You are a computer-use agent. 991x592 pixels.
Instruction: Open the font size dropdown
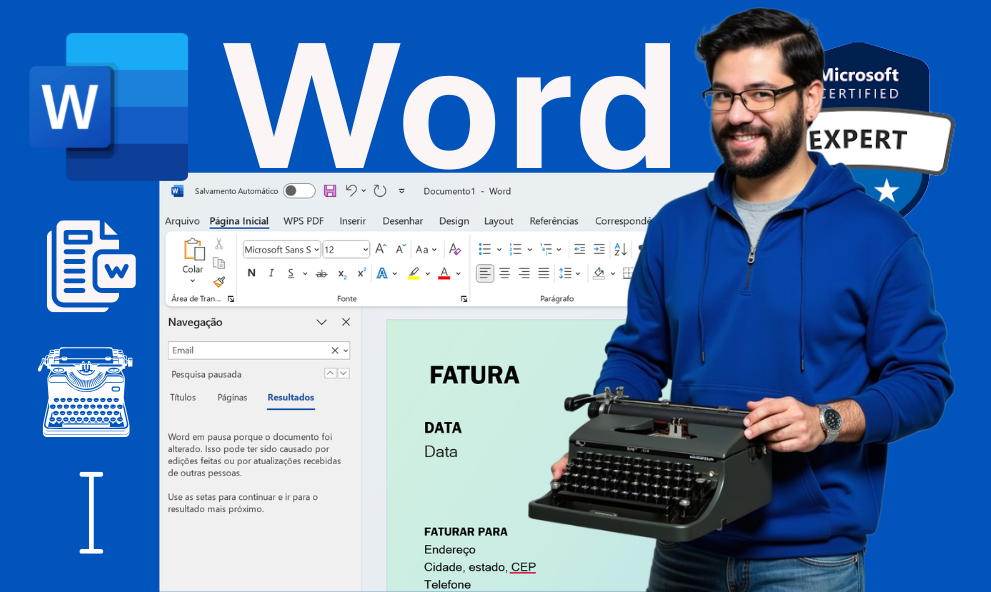(365, 250)
